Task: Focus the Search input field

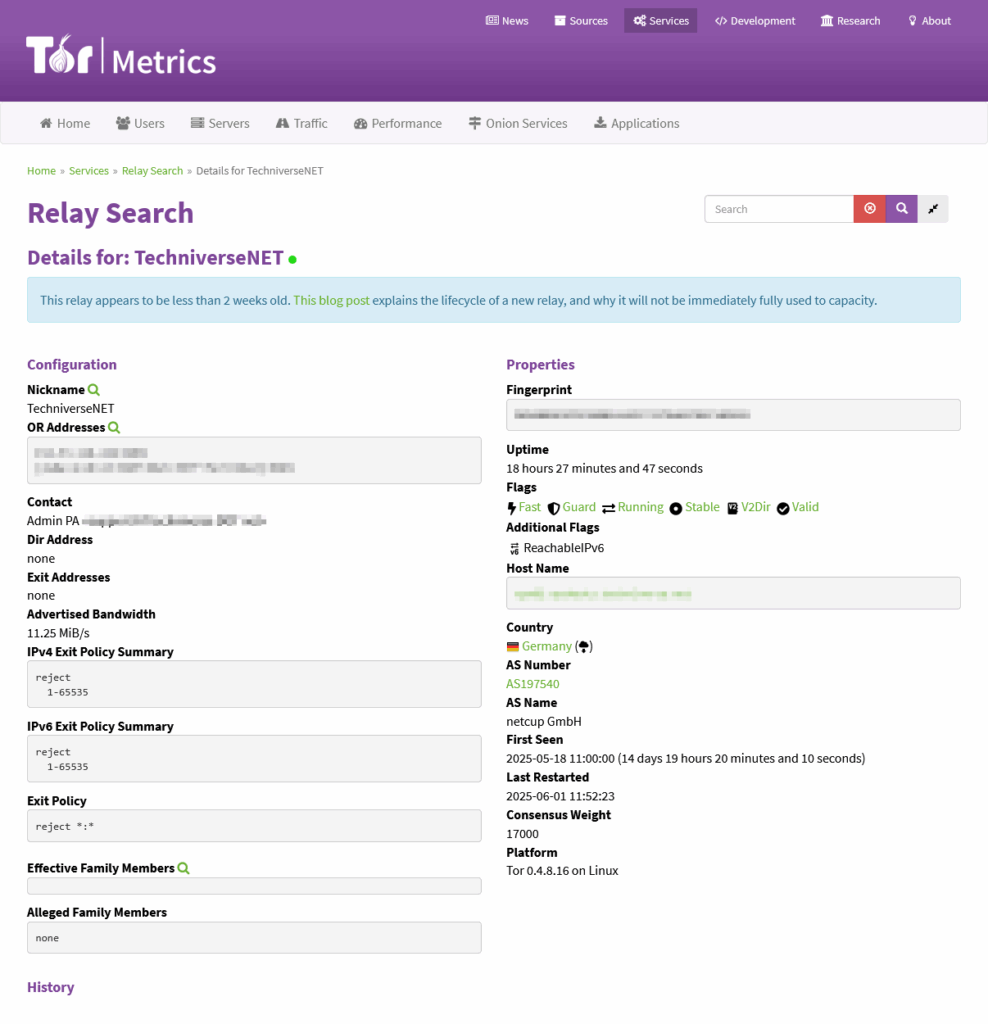Action: pyautogui.click(x=778, y=209)
